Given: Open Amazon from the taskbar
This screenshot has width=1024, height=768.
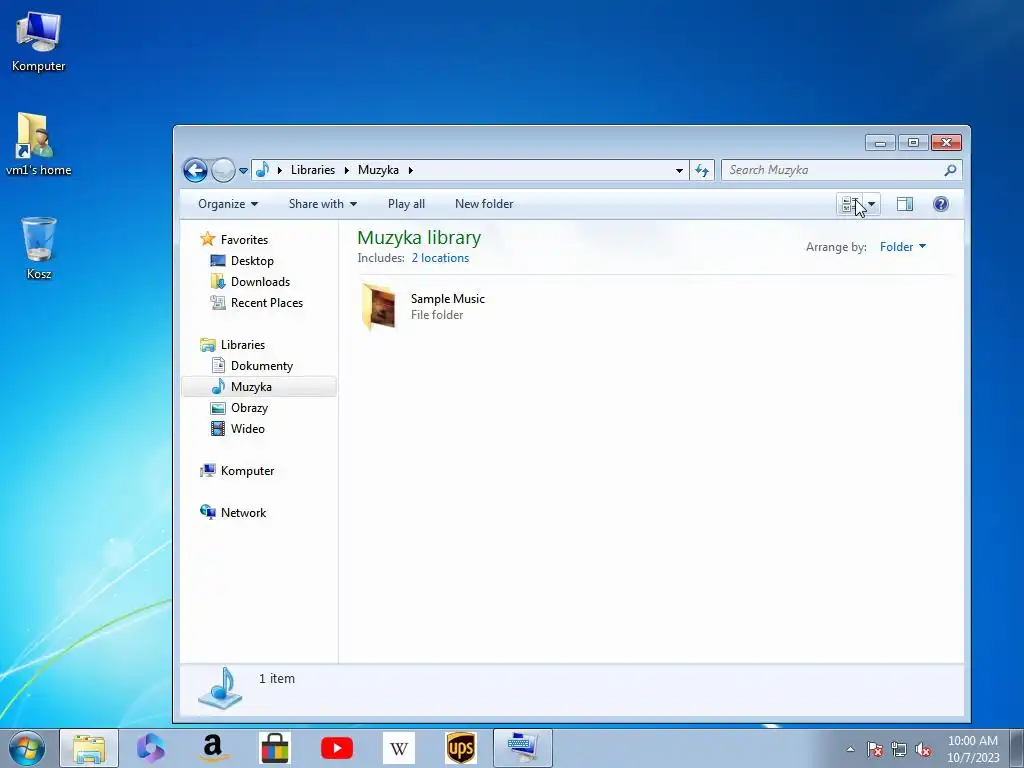Looking at the screenshot, I should 213,748.
